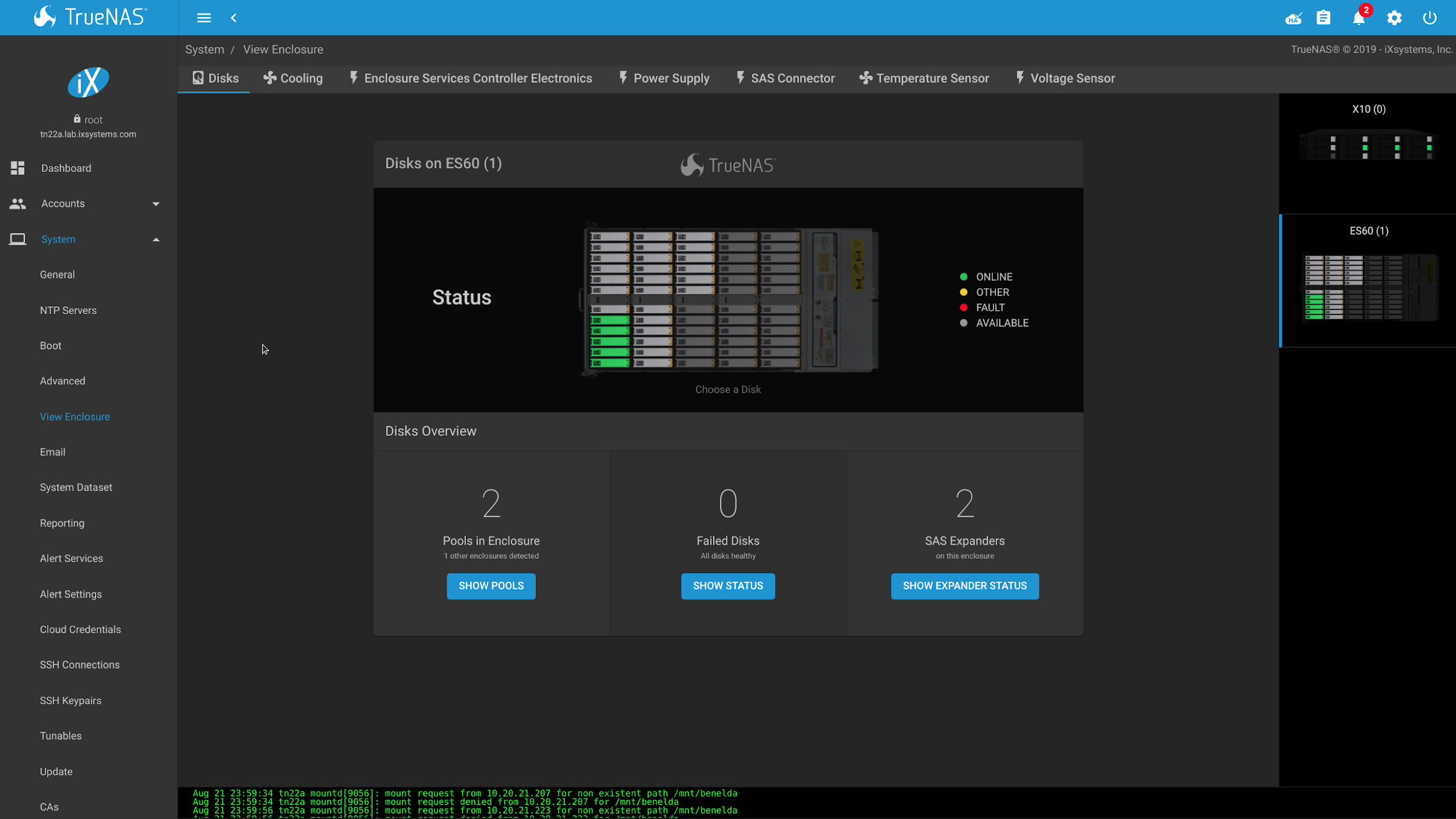Click the power options icon
This screenshot has height=819, width=1456.
pyautogui.click(x=1430, y=17)
